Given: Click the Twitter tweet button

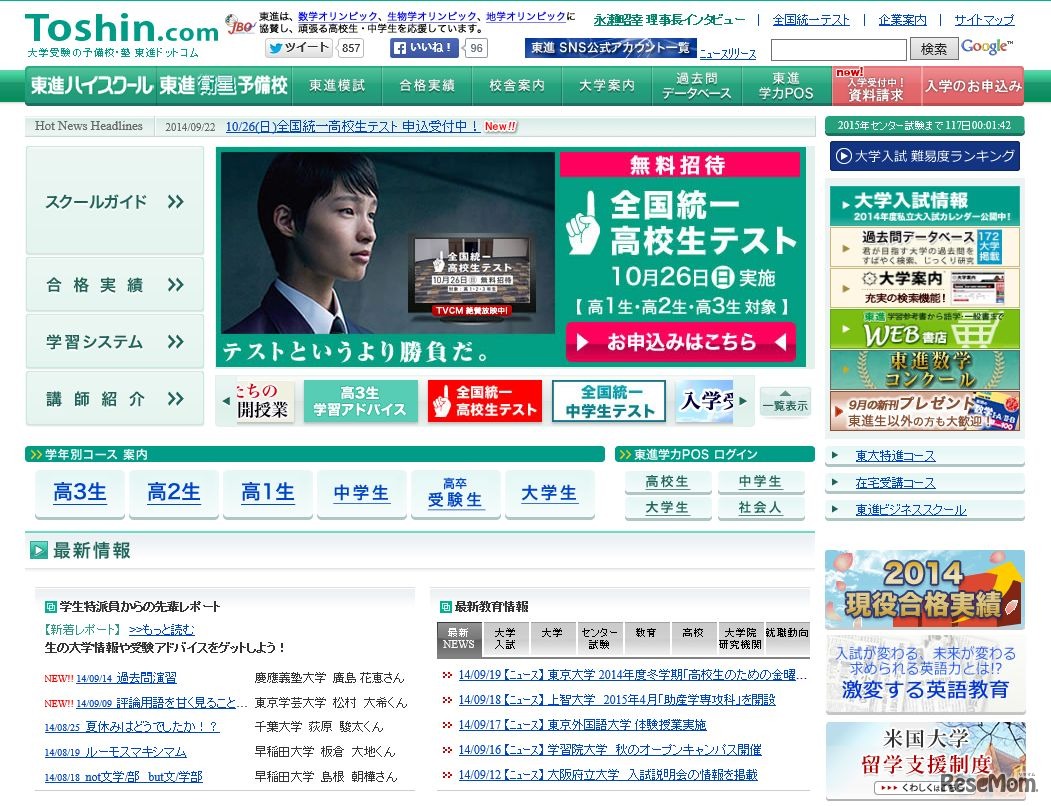Looking at the screenshot, I should (299, 48).
